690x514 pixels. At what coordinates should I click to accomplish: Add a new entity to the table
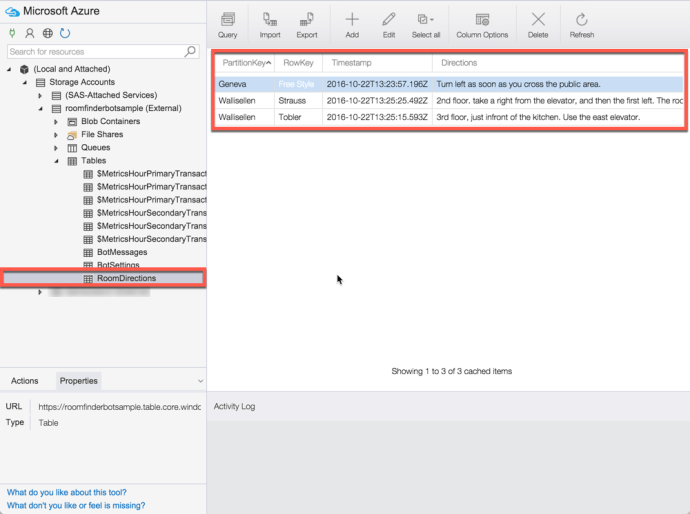point(352,25)
